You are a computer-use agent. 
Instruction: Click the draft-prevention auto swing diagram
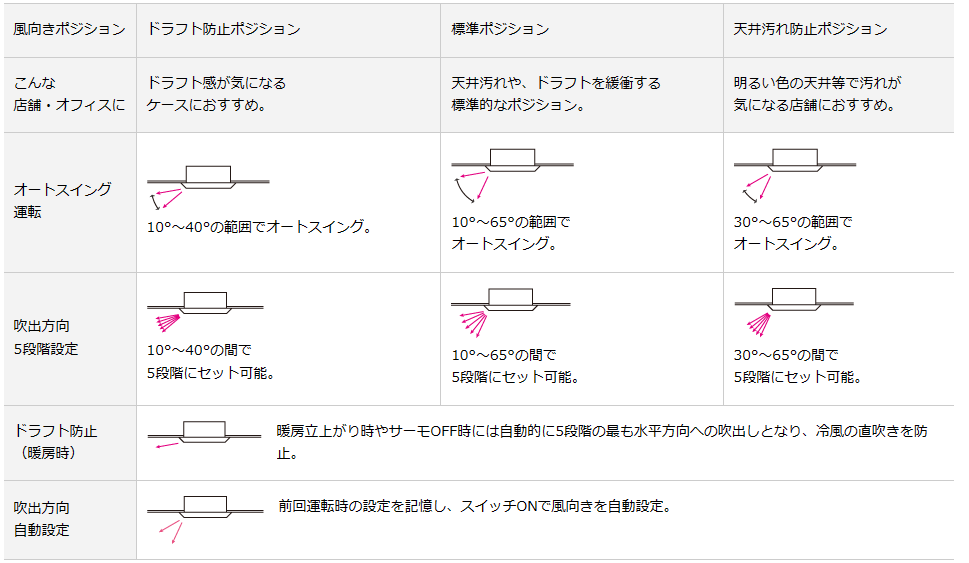[208, 187]
